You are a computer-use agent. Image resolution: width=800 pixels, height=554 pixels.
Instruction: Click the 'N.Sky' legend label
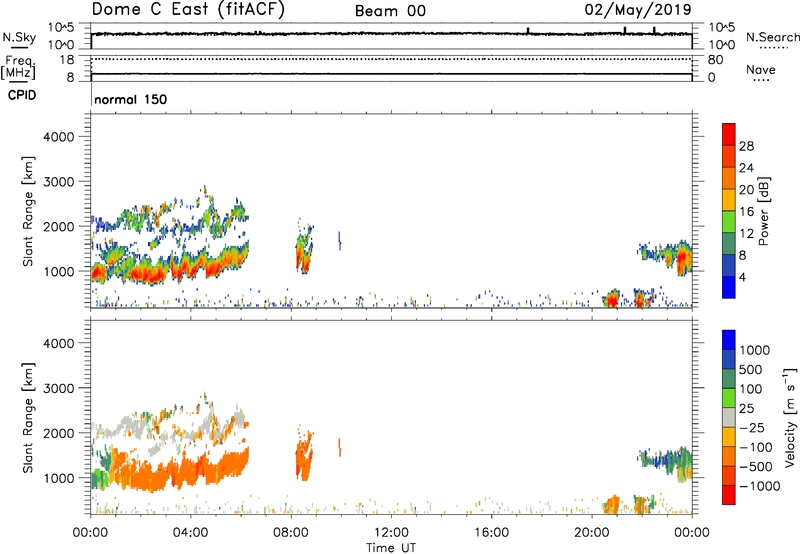(19, 37)
